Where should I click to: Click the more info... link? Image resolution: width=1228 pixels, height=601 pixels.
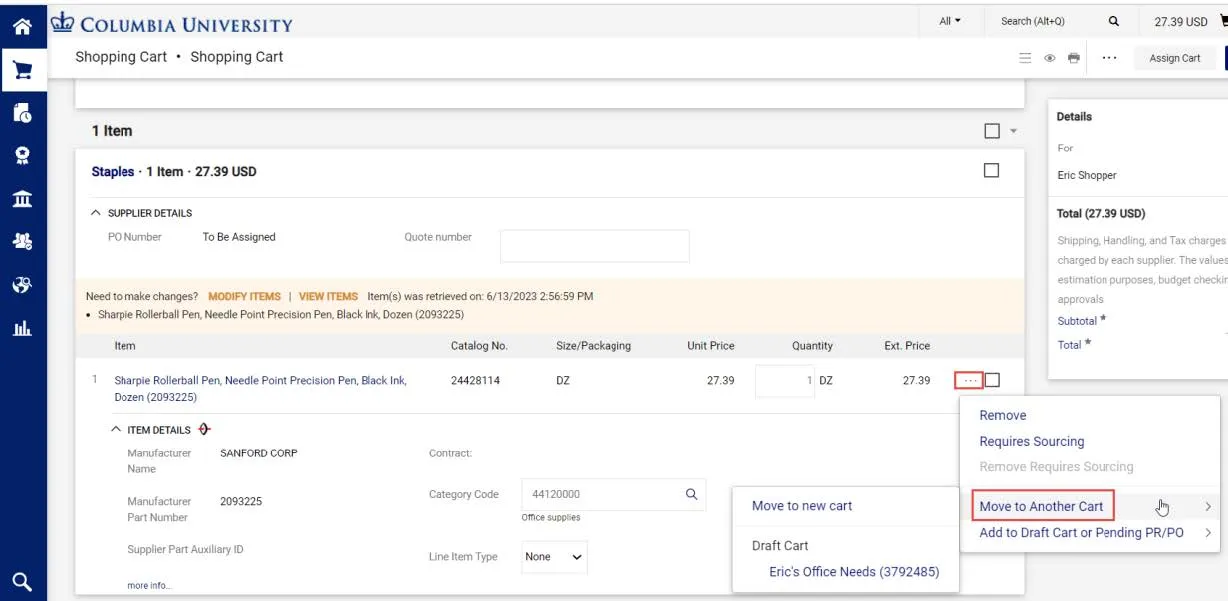coord(149,586)
